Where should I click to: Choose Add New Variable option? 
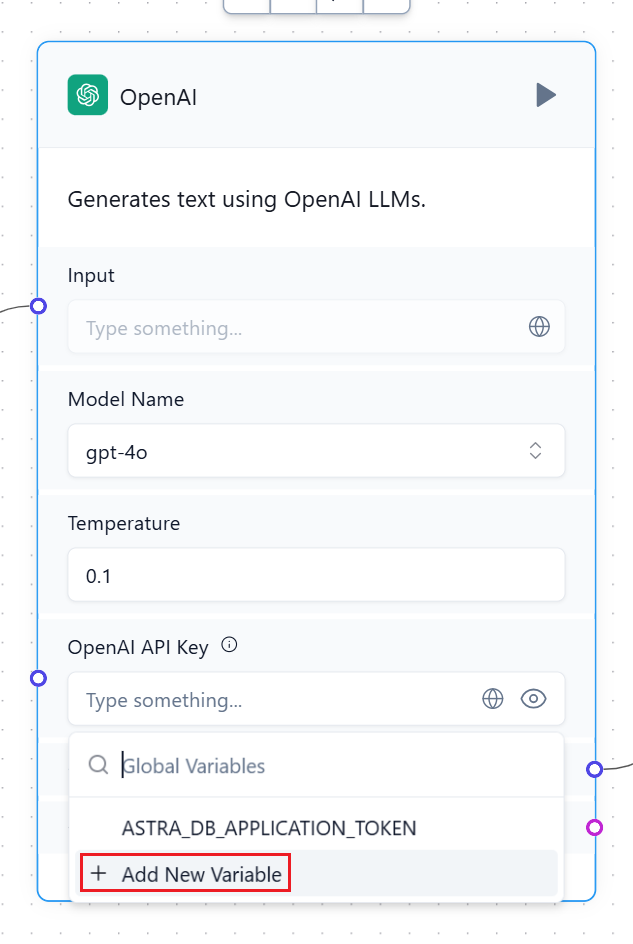pyautogui.click(x=316, y=874)
